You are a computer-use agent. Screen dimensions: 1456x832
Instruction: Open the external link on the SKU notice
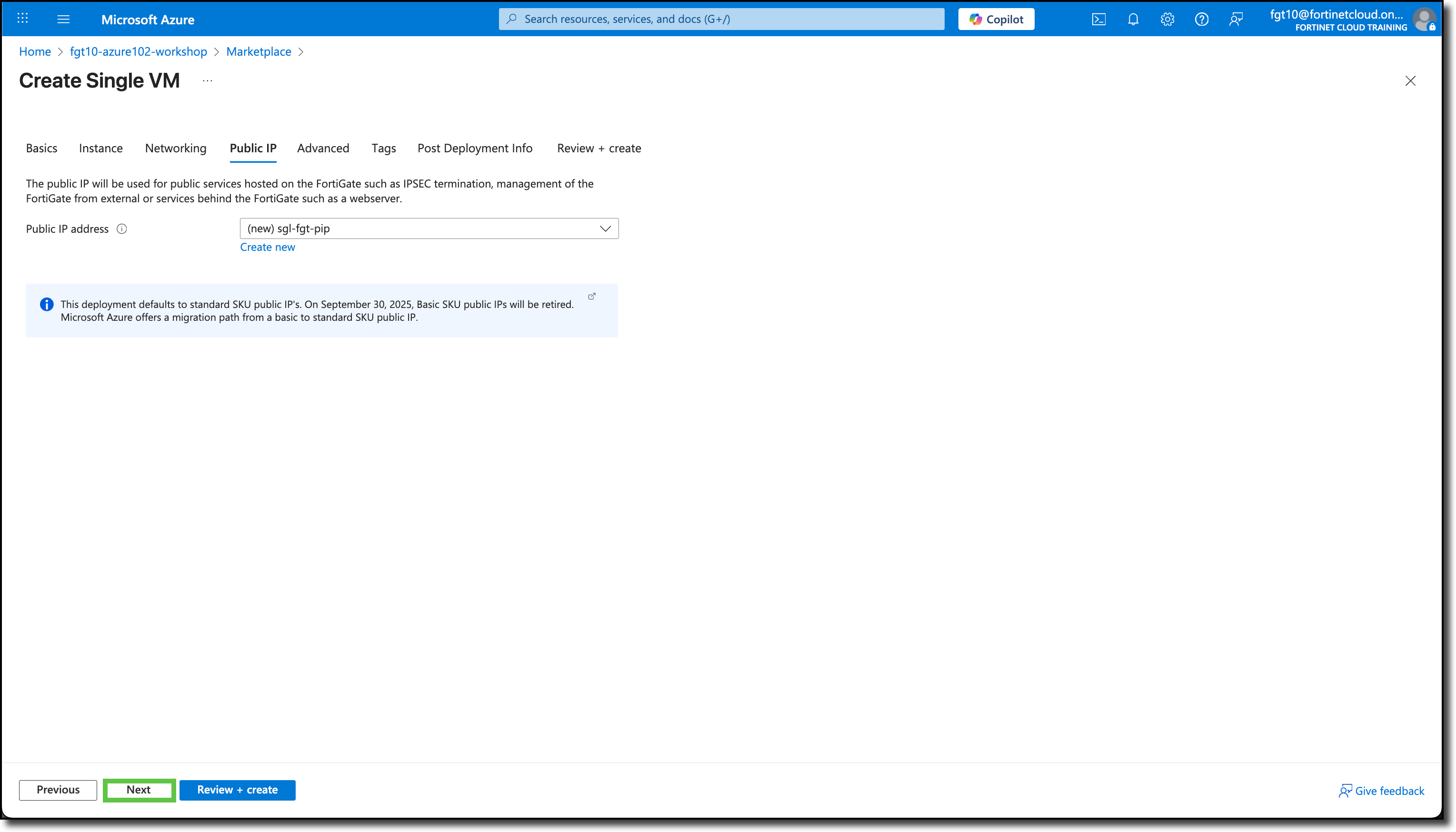click(x=591, y=296)
